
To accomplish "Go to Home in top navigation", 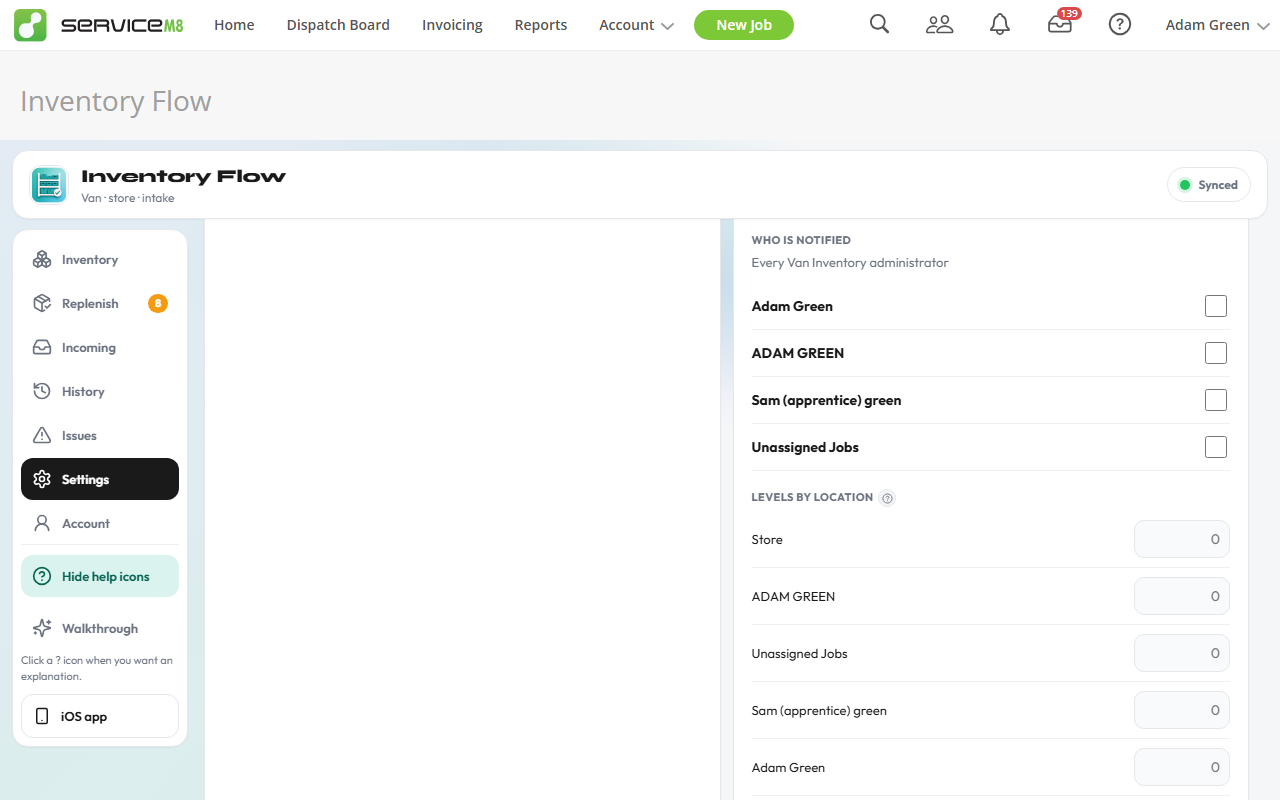I will [x=234, y=25].
